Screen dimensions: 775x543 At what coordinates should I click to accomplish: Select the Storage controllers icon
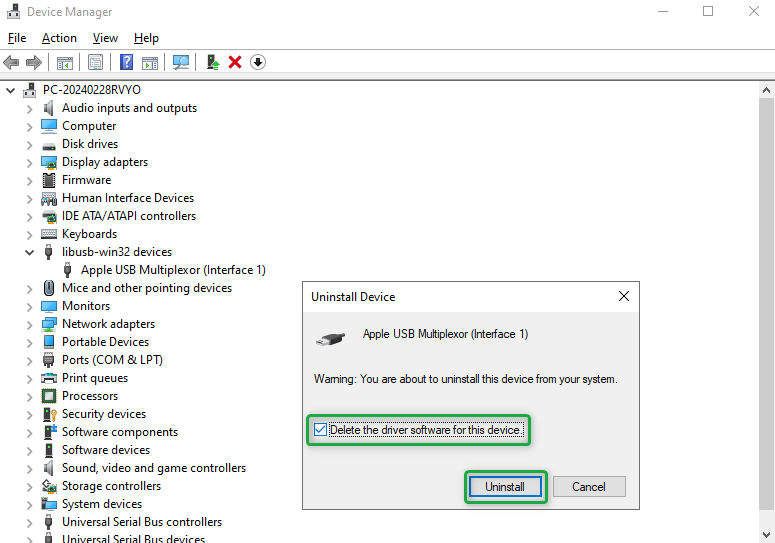(x=49, y=486)
